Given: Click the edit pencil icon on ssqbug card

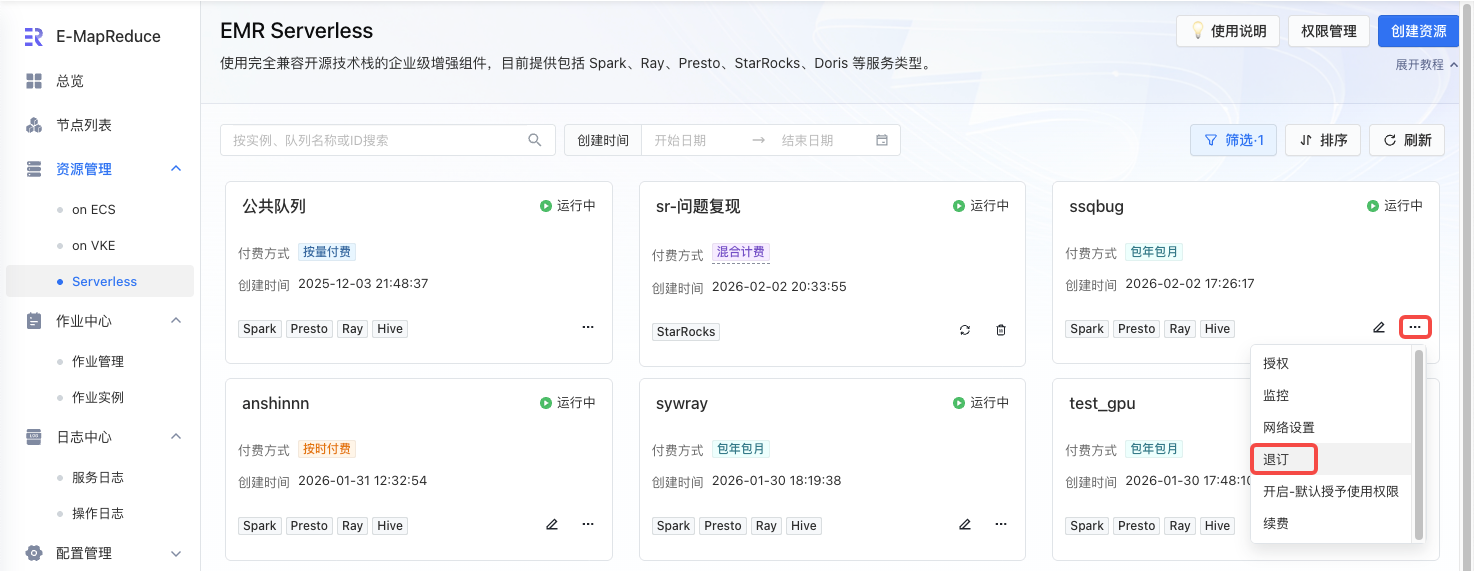Looking at the screenshot, I should [1379, 327].
